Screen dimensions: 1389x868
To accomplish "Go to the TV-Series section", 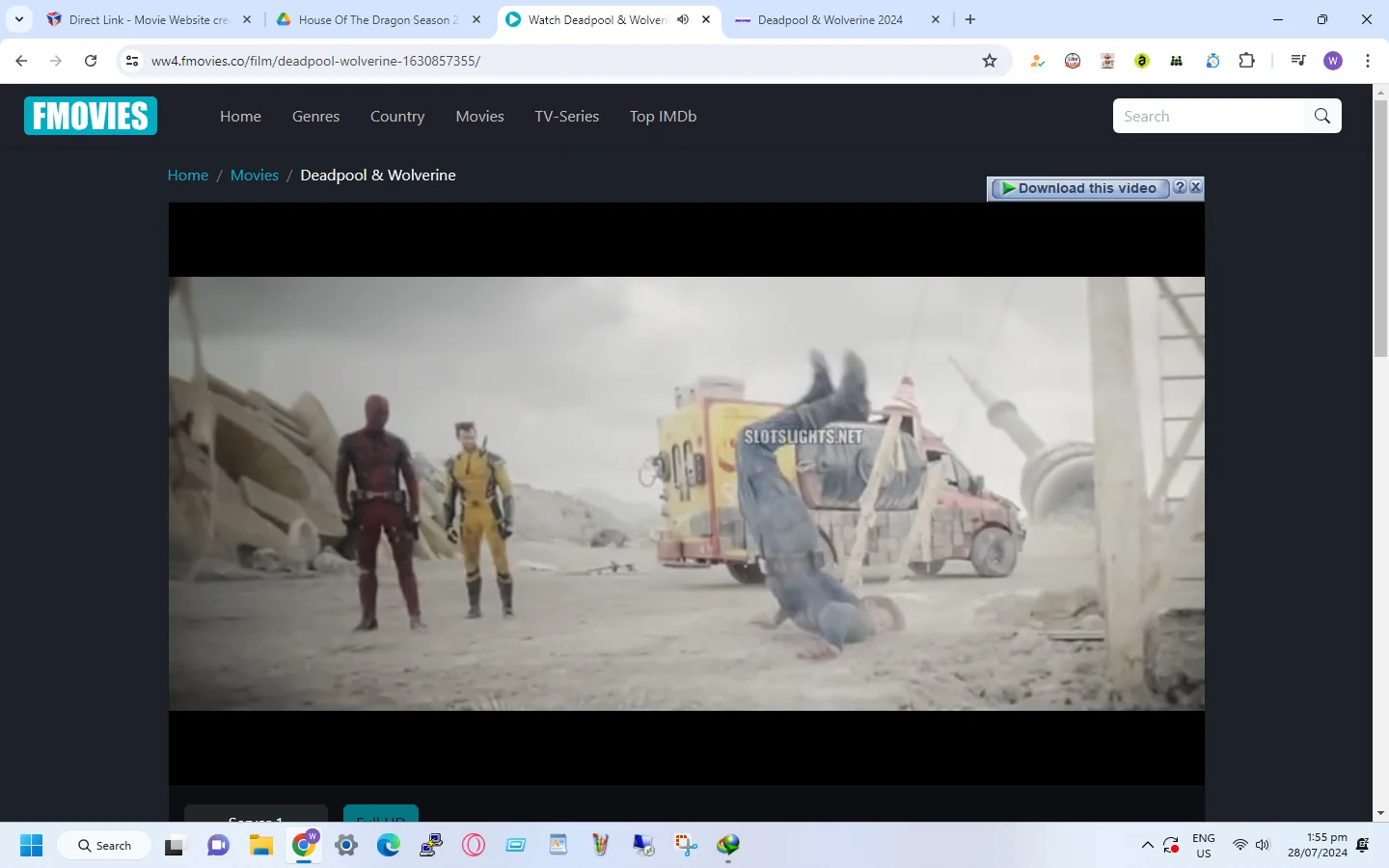I will [567, 116].
